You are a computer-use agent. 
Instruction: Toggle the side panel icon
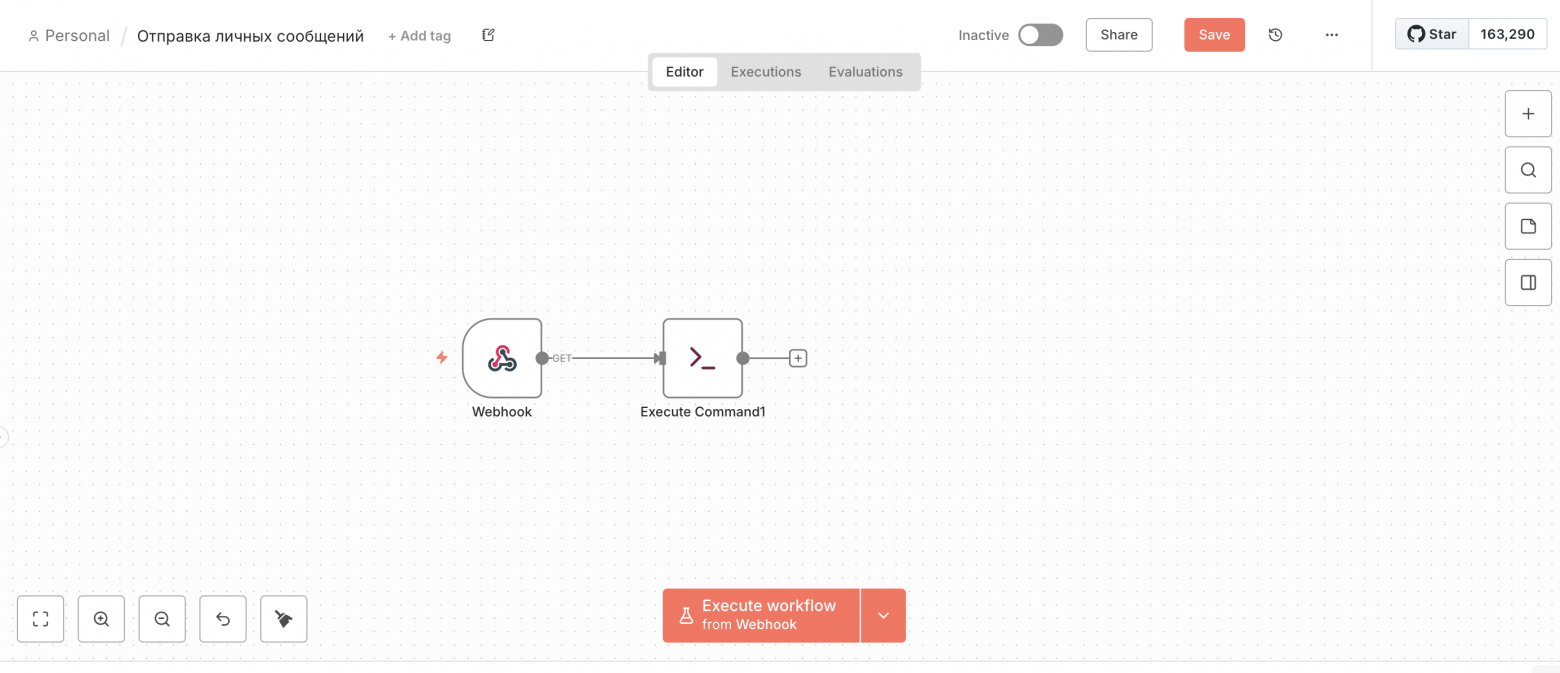coord(1528,282)
